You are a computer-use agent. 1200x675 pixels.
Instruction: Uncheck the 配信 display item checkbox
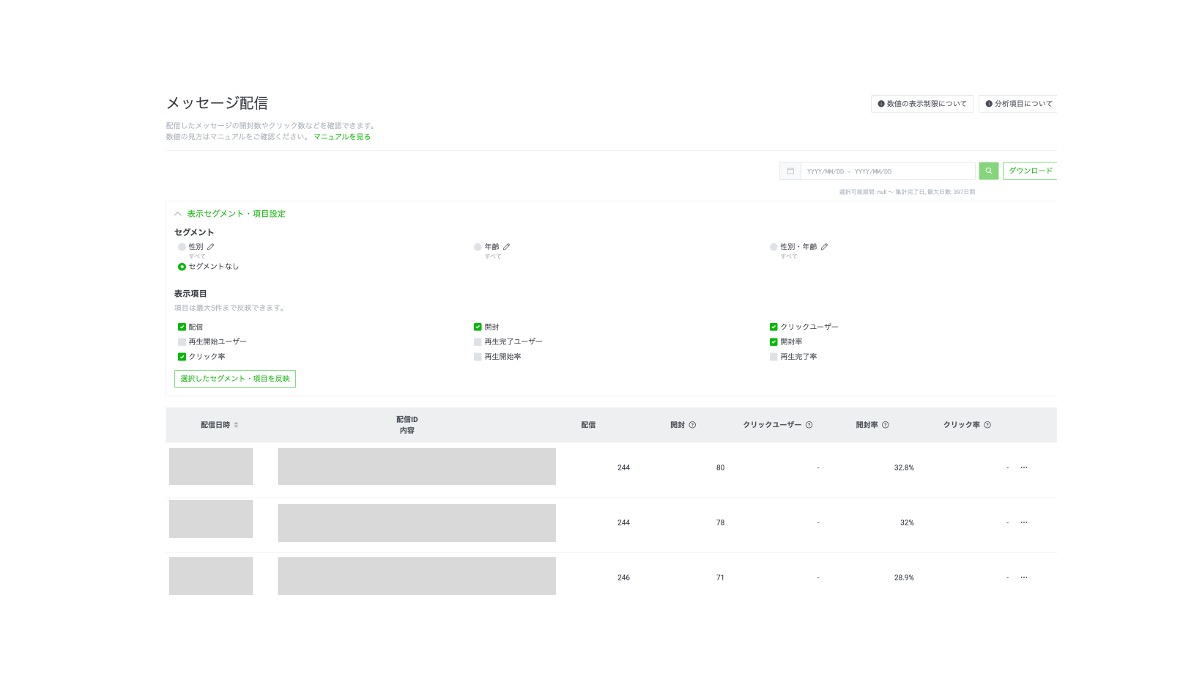182,327
